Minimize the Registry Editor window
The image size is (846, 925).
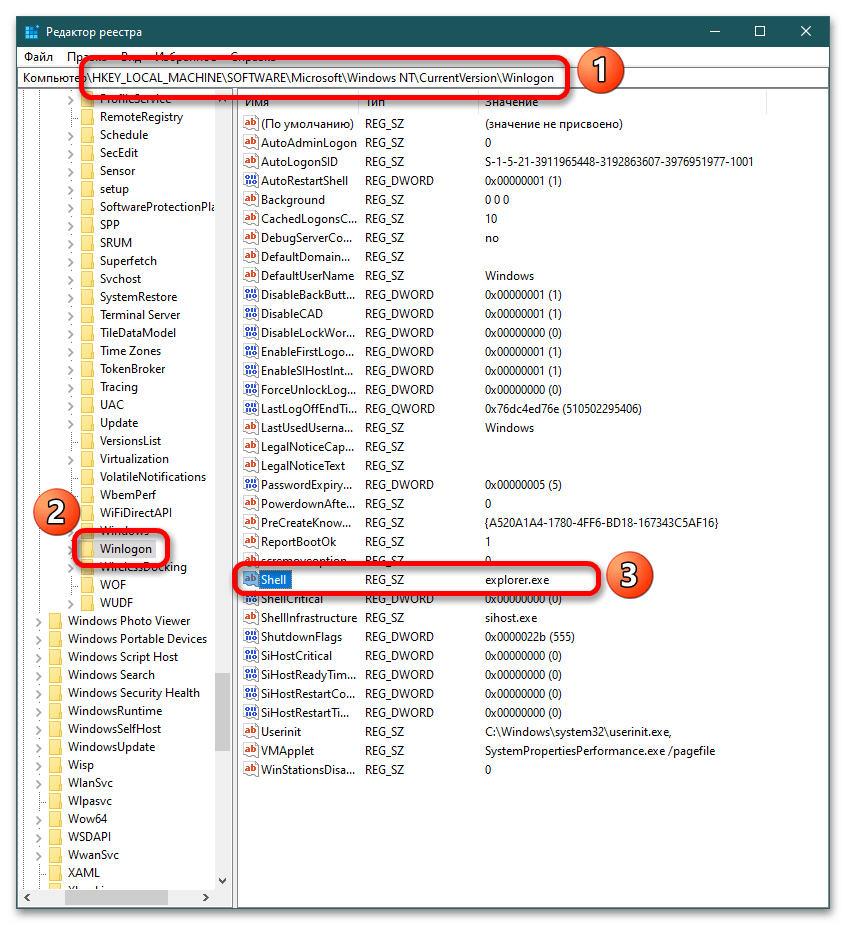pyautogui.click(x=714, y=31)
